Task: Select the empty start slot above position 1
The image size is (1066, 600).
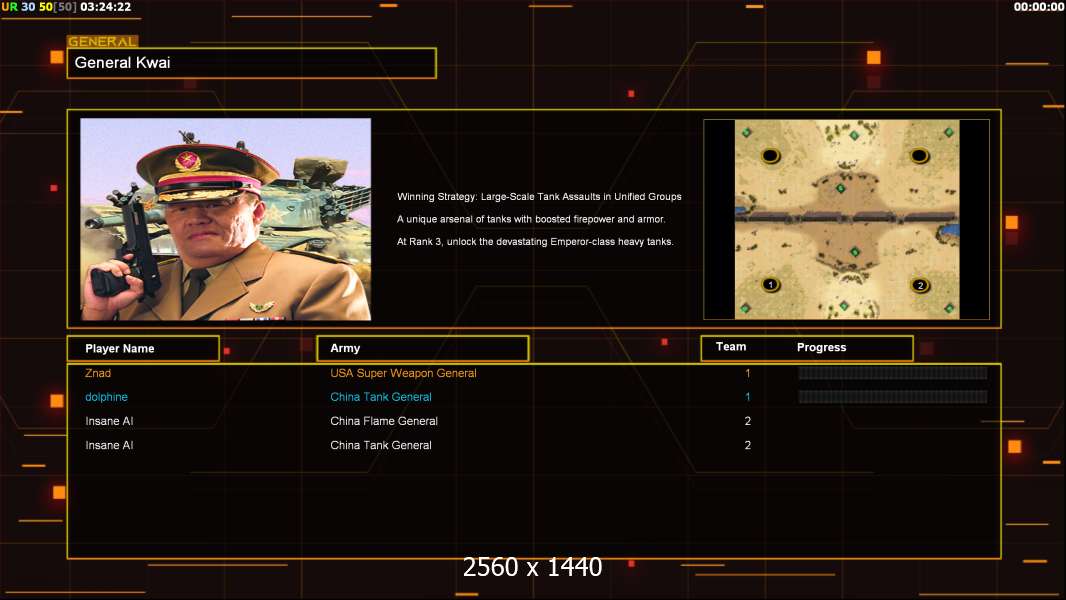Action: (770, 155)
